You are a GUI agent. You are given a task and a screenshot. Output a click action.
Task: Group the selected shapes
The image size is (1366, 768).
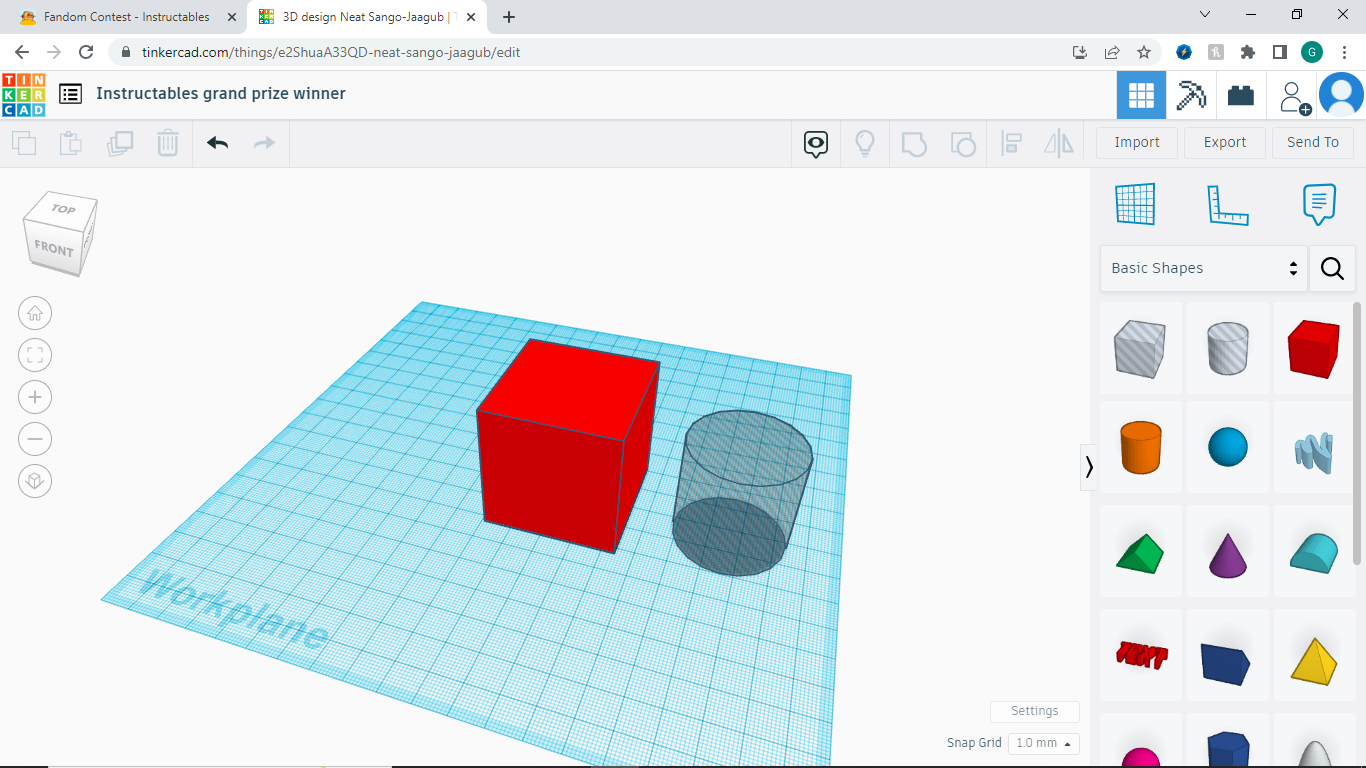tap(913, 143)
